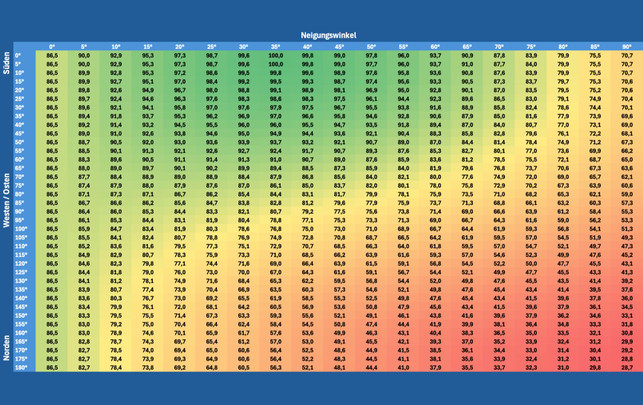Select the 180° orientation row header

[x=22, y=368]
